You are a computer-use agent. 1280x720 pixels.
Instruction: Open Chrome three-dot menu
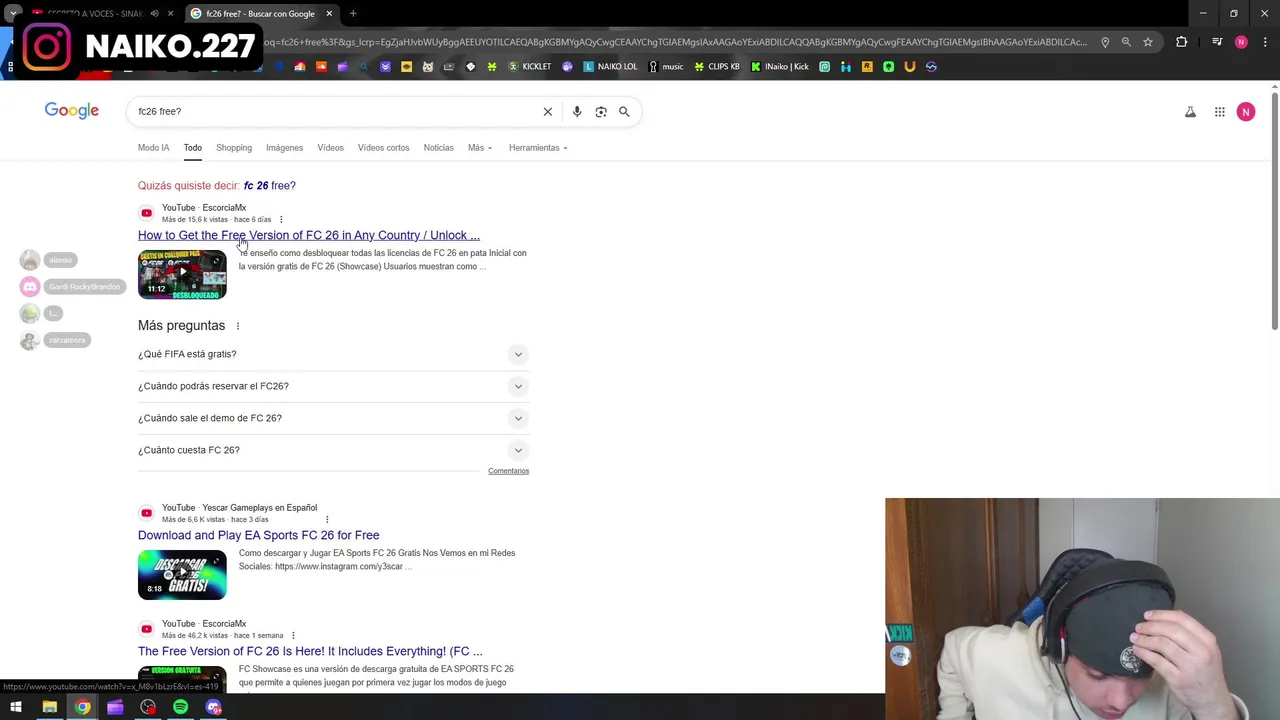(x=1265, y=42)
